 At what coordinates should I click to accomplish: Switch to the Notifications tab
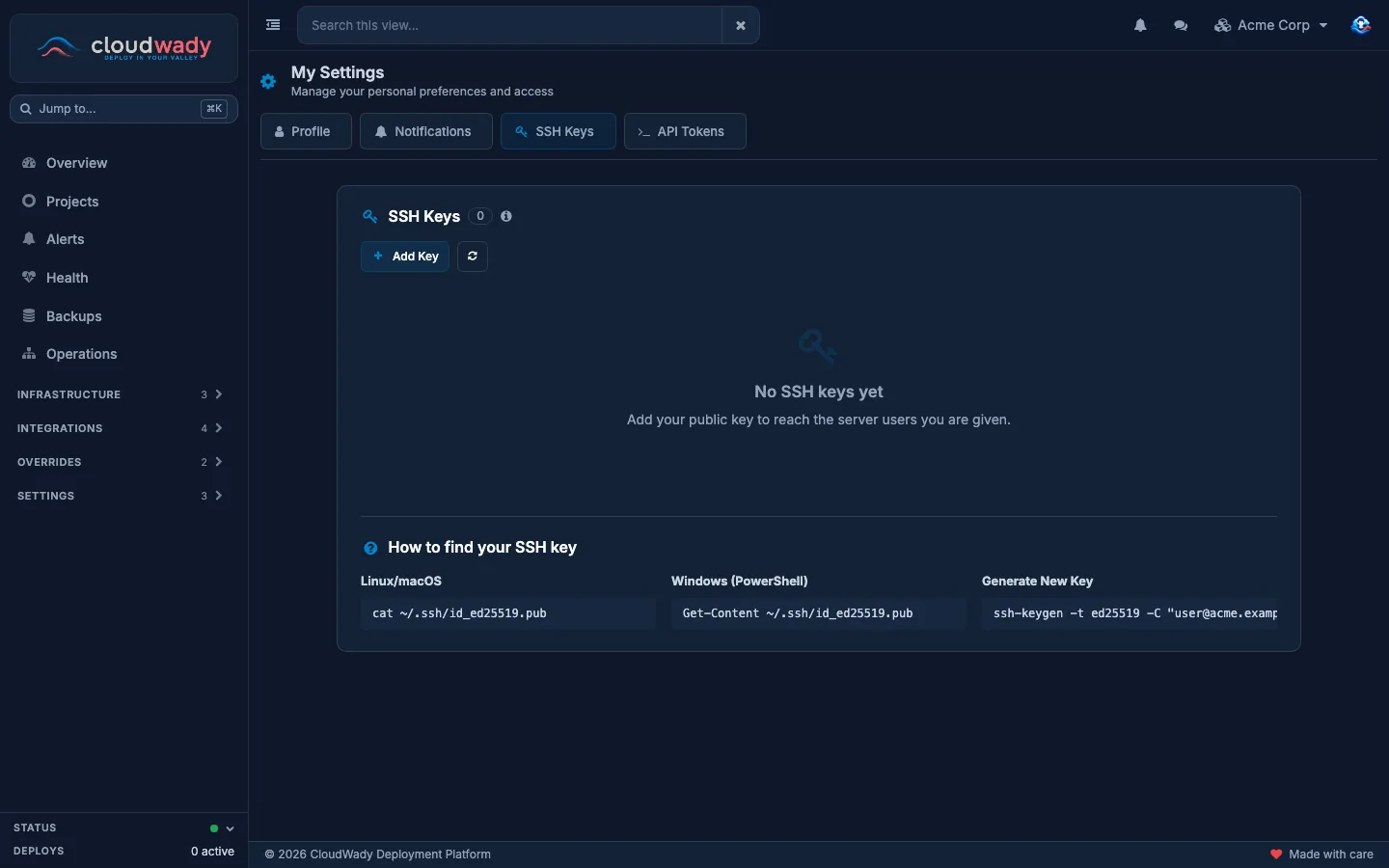[426, 131]
